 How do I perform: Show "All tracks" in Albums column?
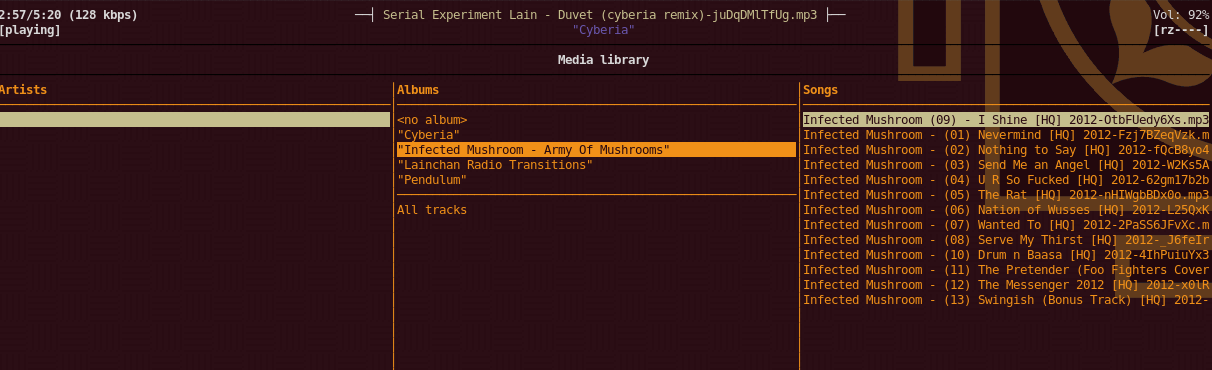coord(432,210)
